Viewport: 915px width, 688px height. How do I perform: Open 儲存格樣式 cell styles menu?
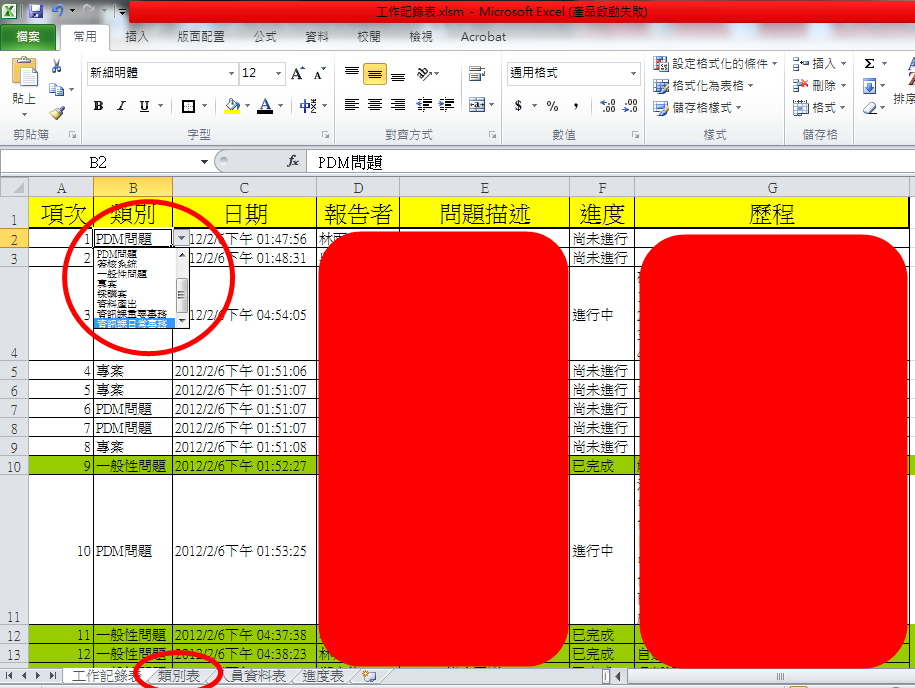[697, 108]
